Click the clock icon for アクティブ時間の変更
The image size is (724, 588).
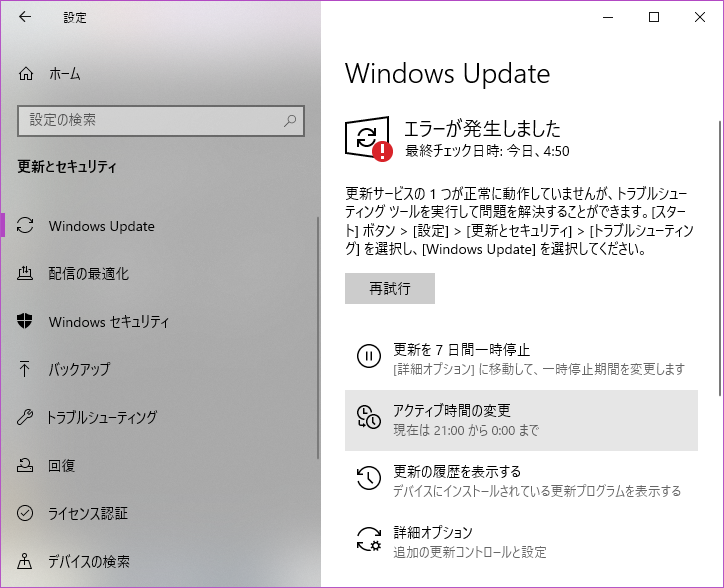tap(368, 417)
